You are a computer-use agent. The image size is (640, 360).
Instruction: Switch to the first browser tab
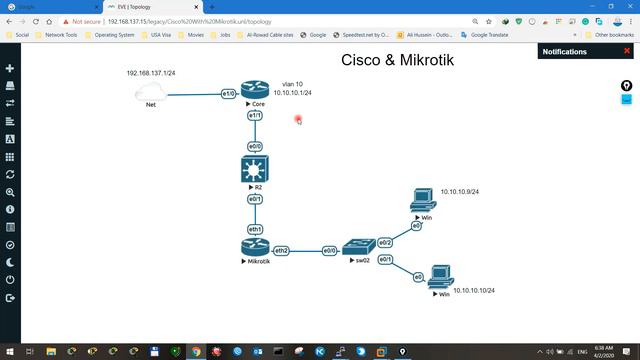52,7
